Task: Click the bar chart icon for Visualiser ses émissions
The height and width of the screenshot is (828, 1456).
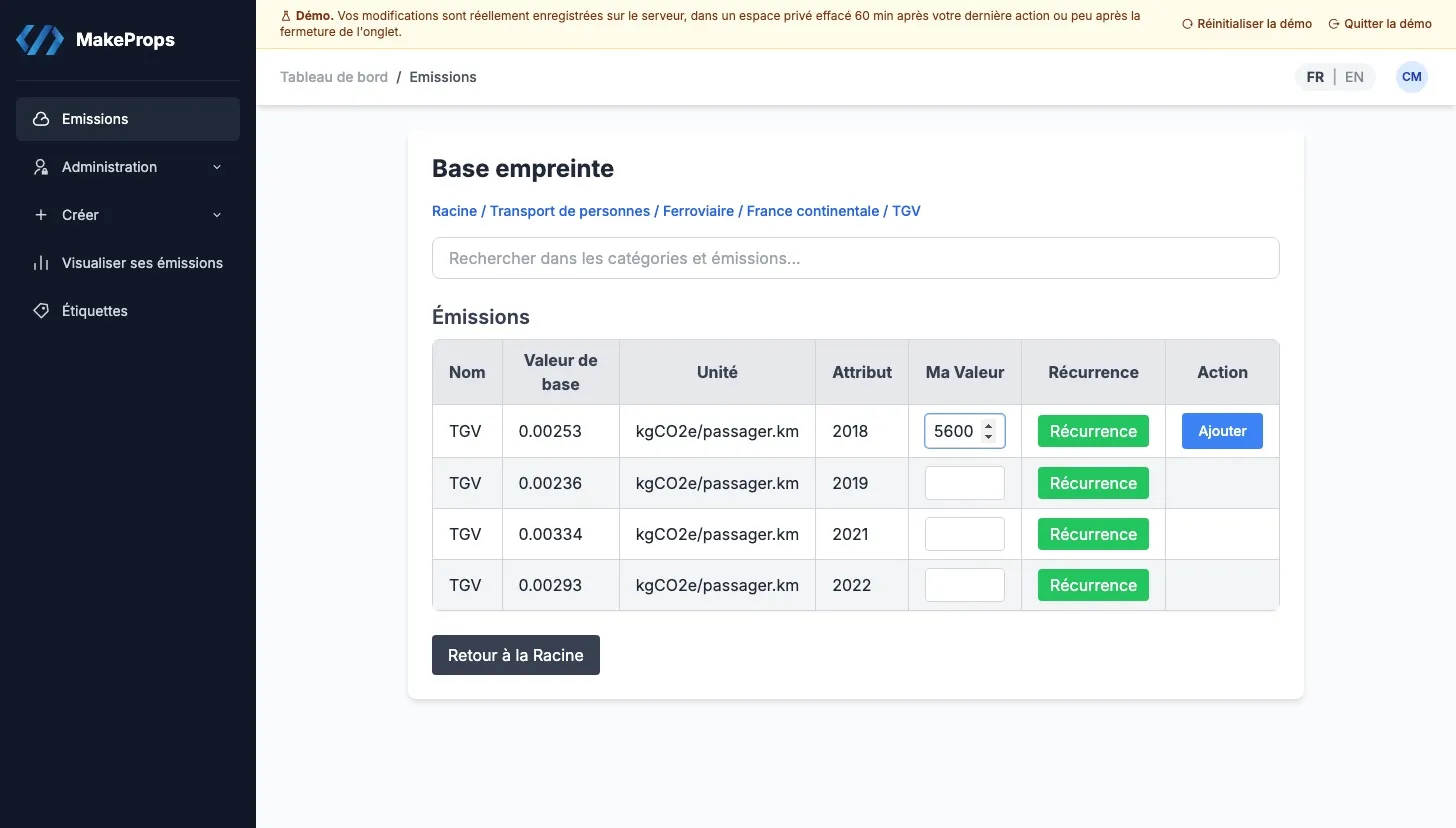Action: pos(41,263)
